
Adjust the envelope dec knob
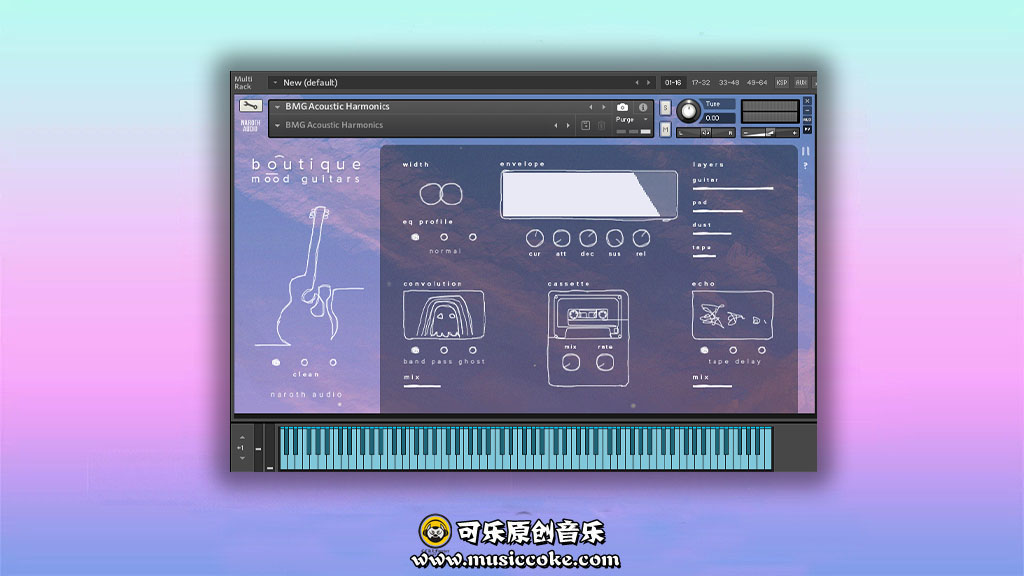tap(588, 238)
